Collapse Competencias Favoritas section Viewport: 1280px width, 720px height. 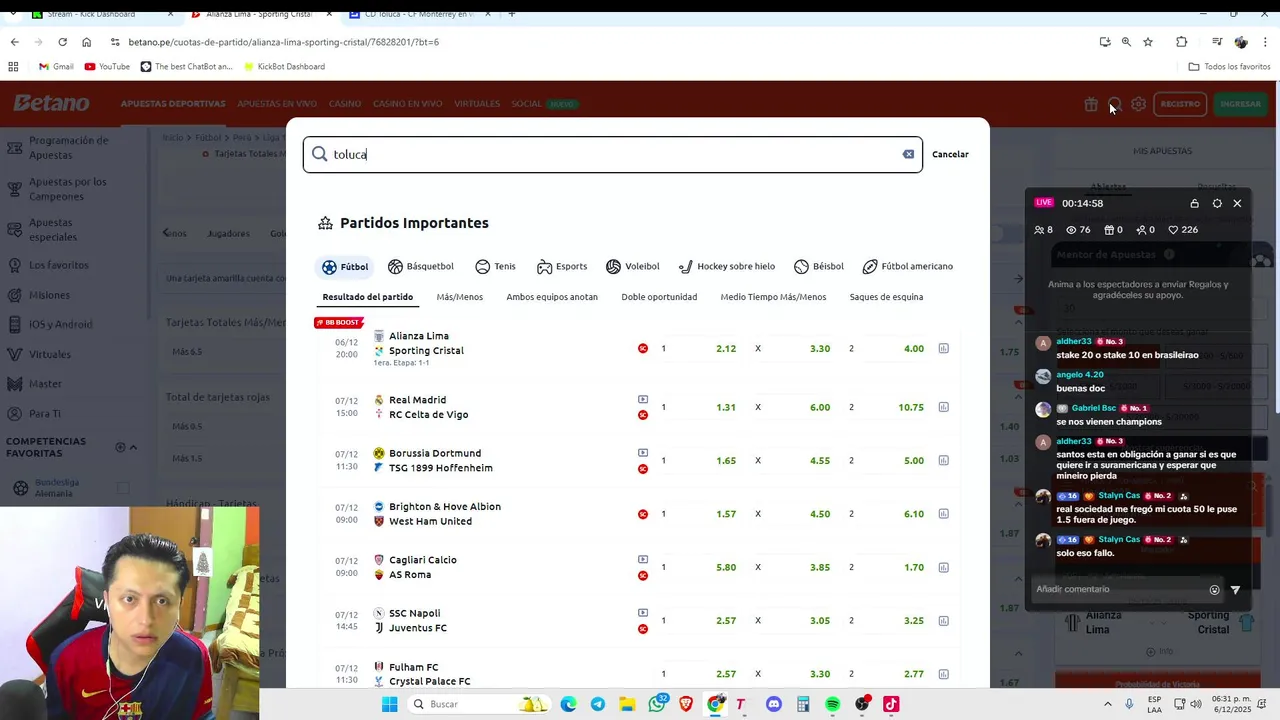133,448
